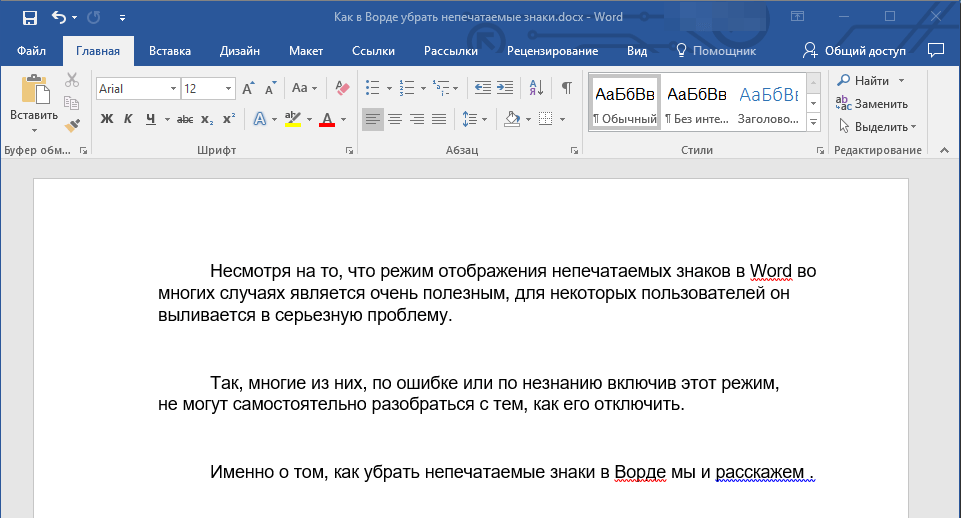
Task: Increase paragraph indent
Action: pos(505,88)
